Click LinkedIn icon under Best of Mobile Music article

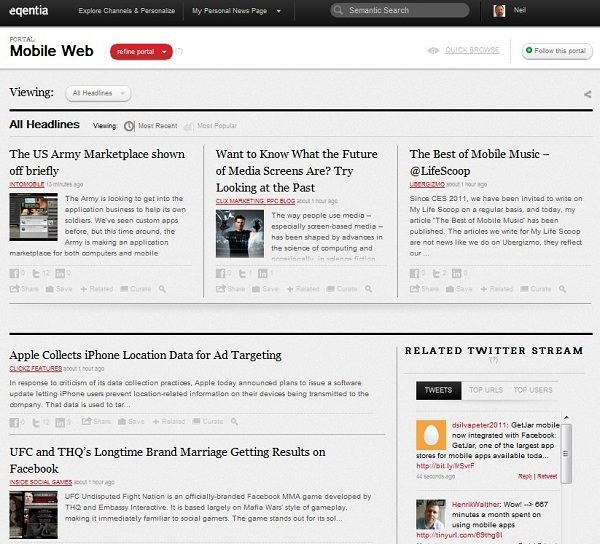click(x=457, y=273)
